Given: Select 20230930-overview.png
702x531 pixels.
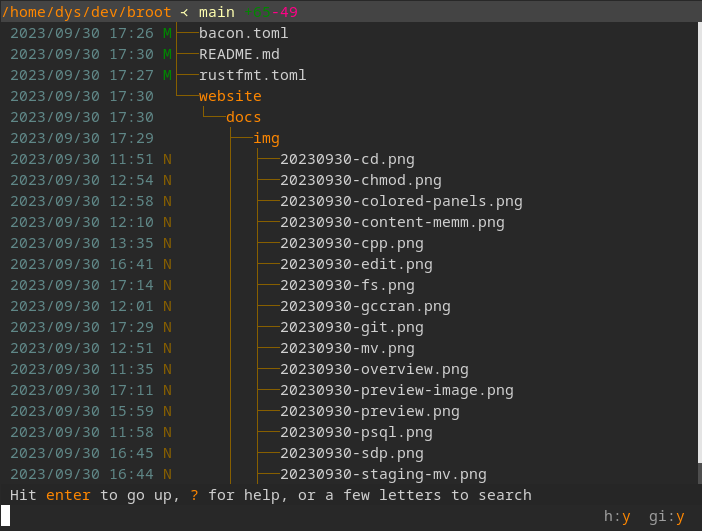Looking at the screenshot, I should 374,370.
